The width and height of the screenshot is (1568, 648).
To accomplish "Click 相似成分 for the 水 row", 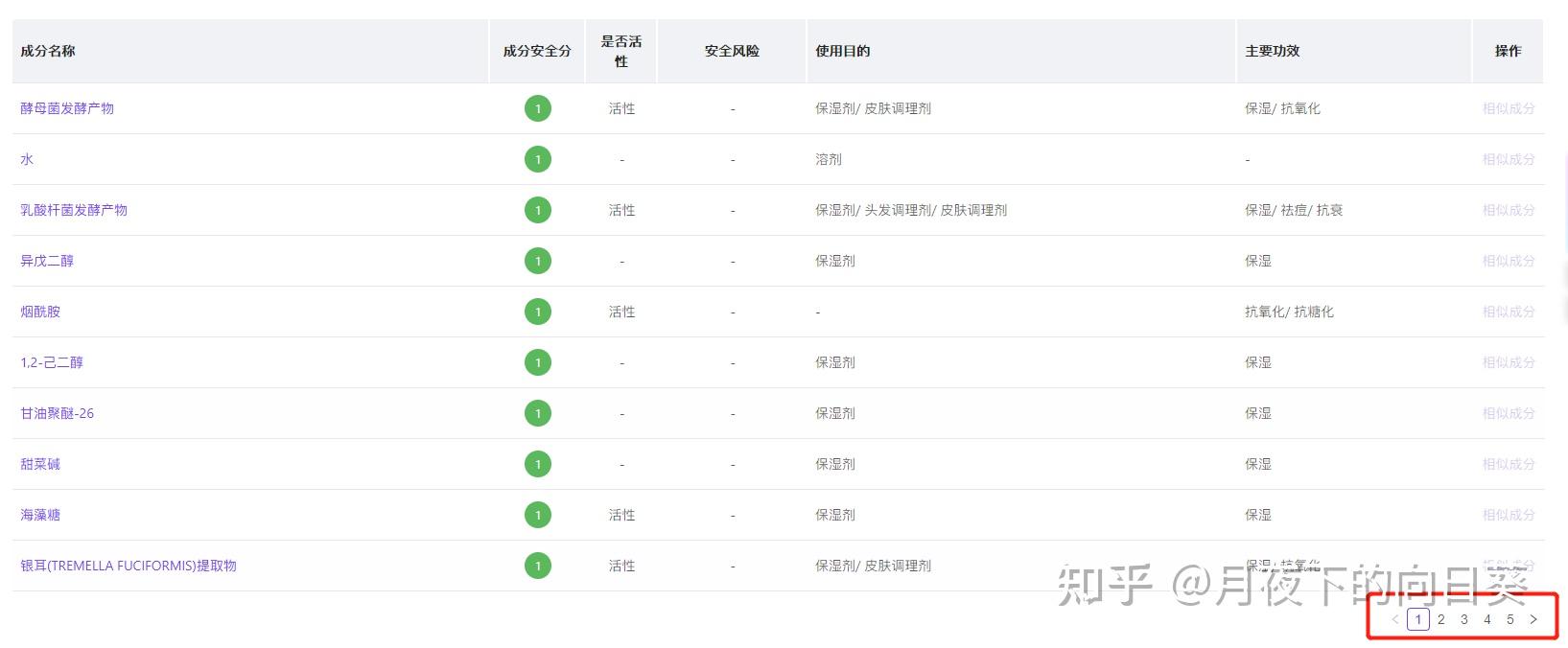I will click(x=1509, y=159).
